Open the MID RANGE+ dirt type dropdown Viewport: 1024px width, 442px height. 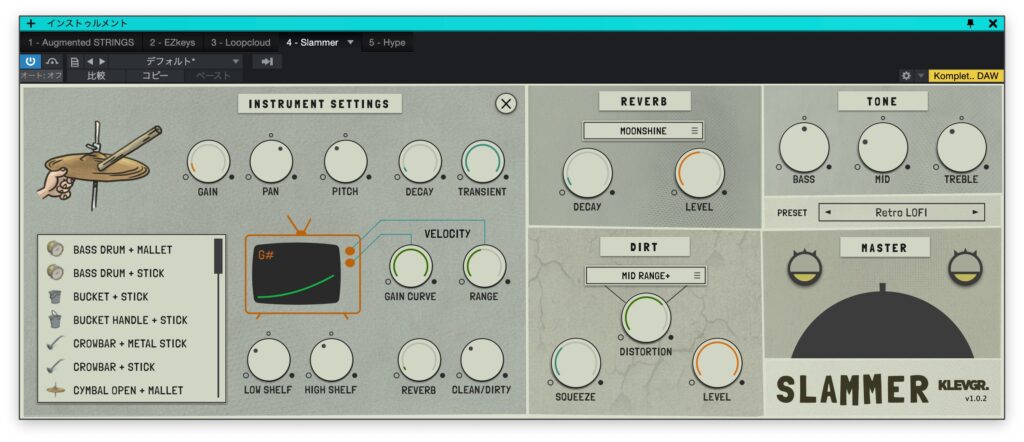pyautogui.click(x=645, y=275)
